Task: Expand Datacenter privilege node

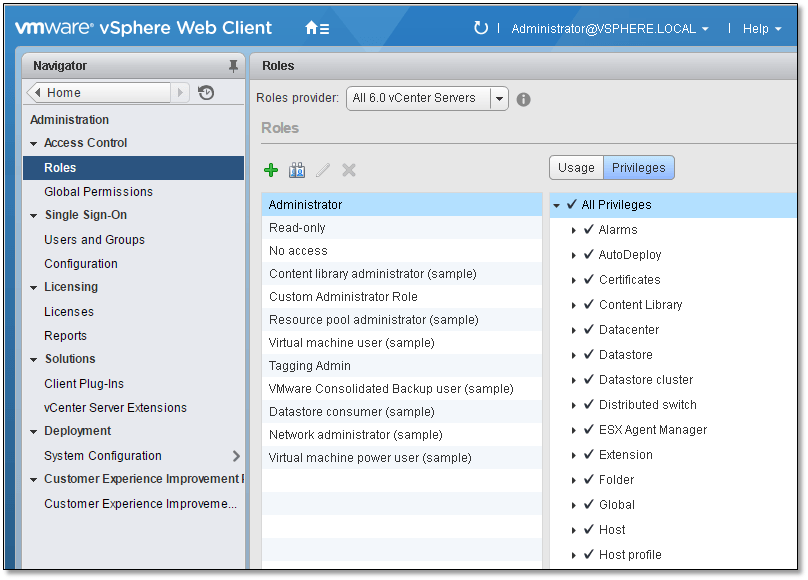Action: point(573,330)
